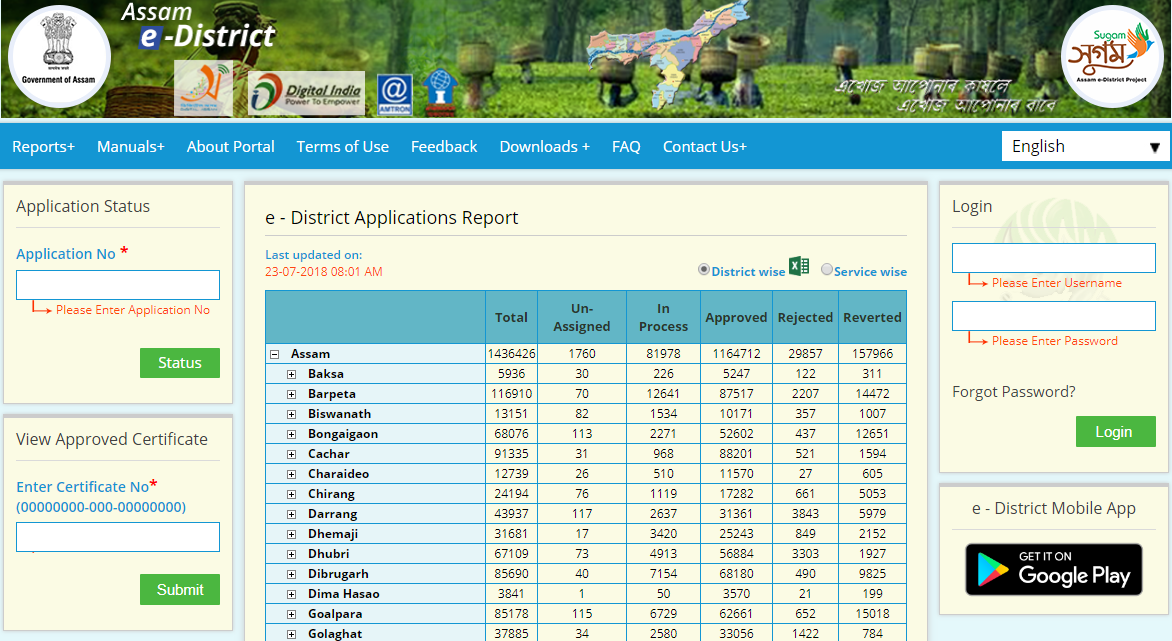Image resolution: width=1172 pixels, height=641 pixels.
Task: Expand the Dibrugarh district row
Action: coord(291,573)
